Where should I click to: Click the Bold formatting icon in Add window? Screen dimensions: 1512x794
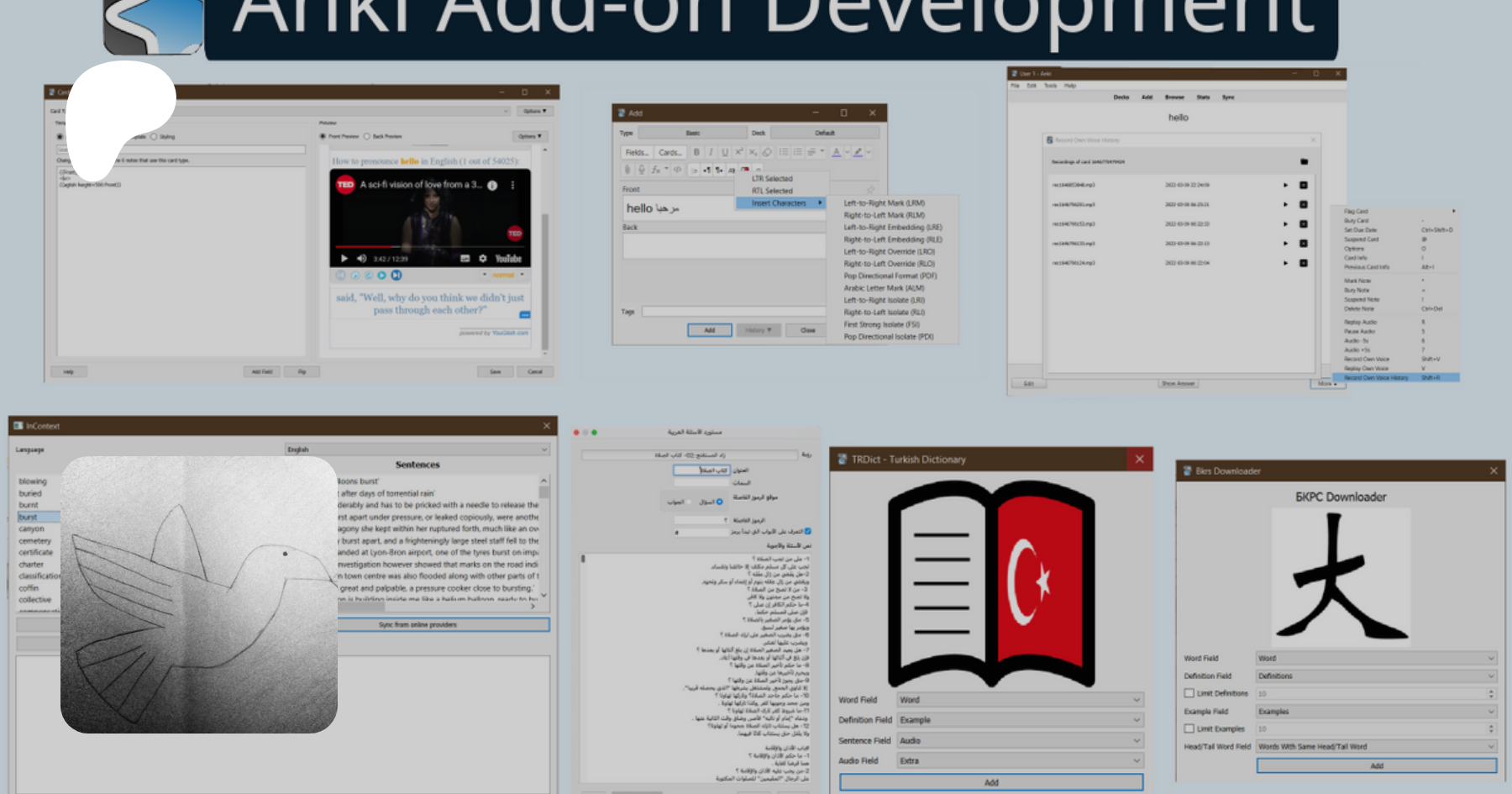point(696,152)
